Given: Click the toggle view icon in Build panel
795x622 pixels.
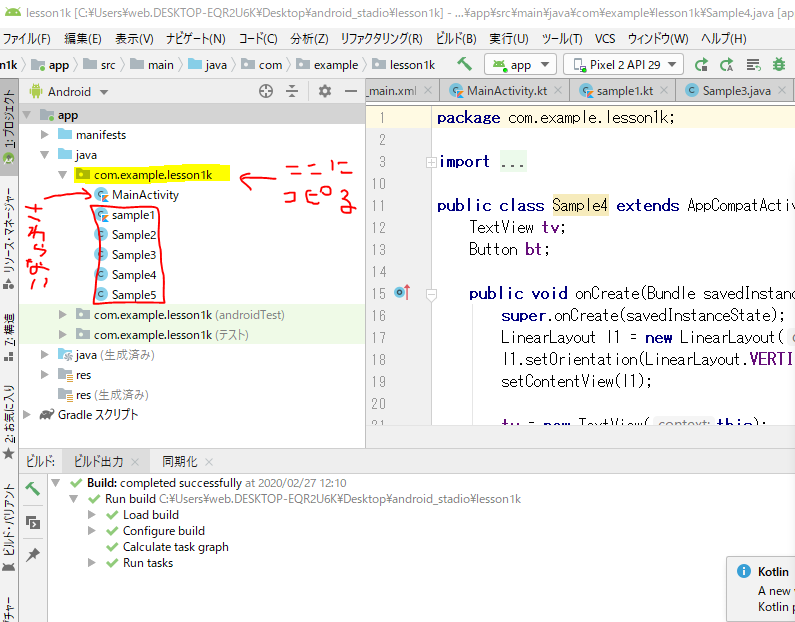Looking at the screenshot, I should coord(33,522).
